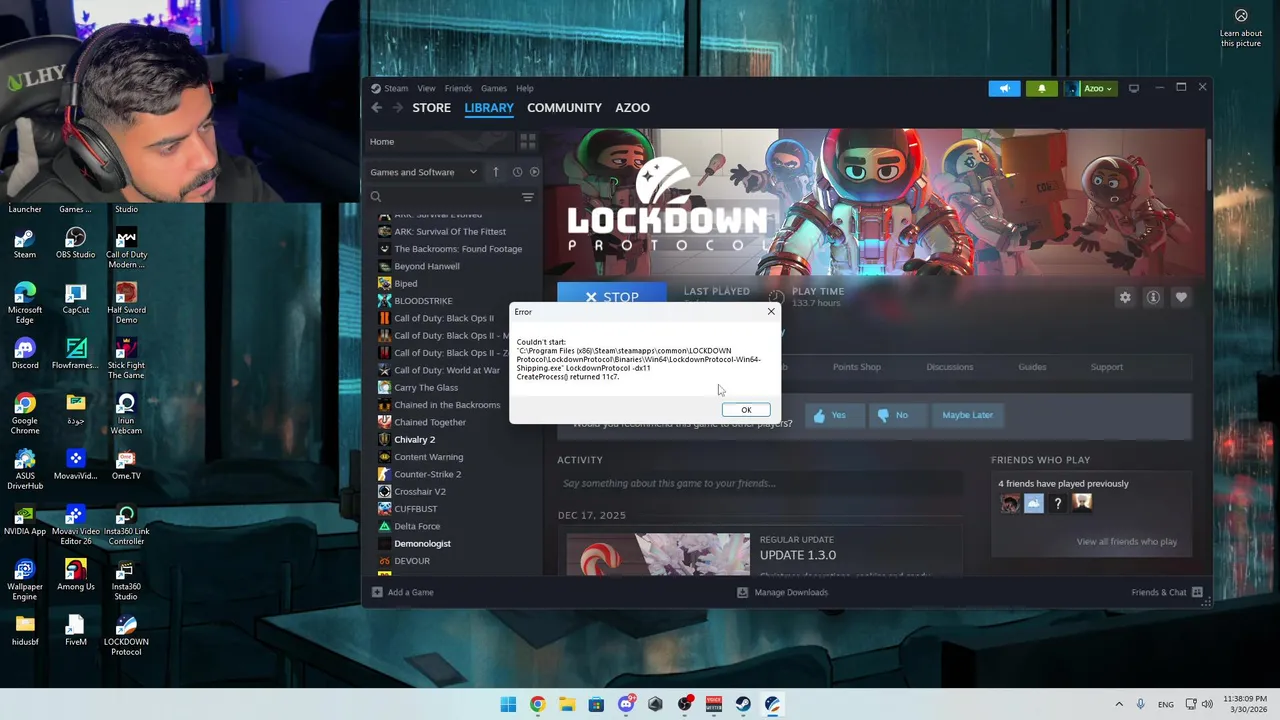Open Friends & Chat

[1167, 592]
